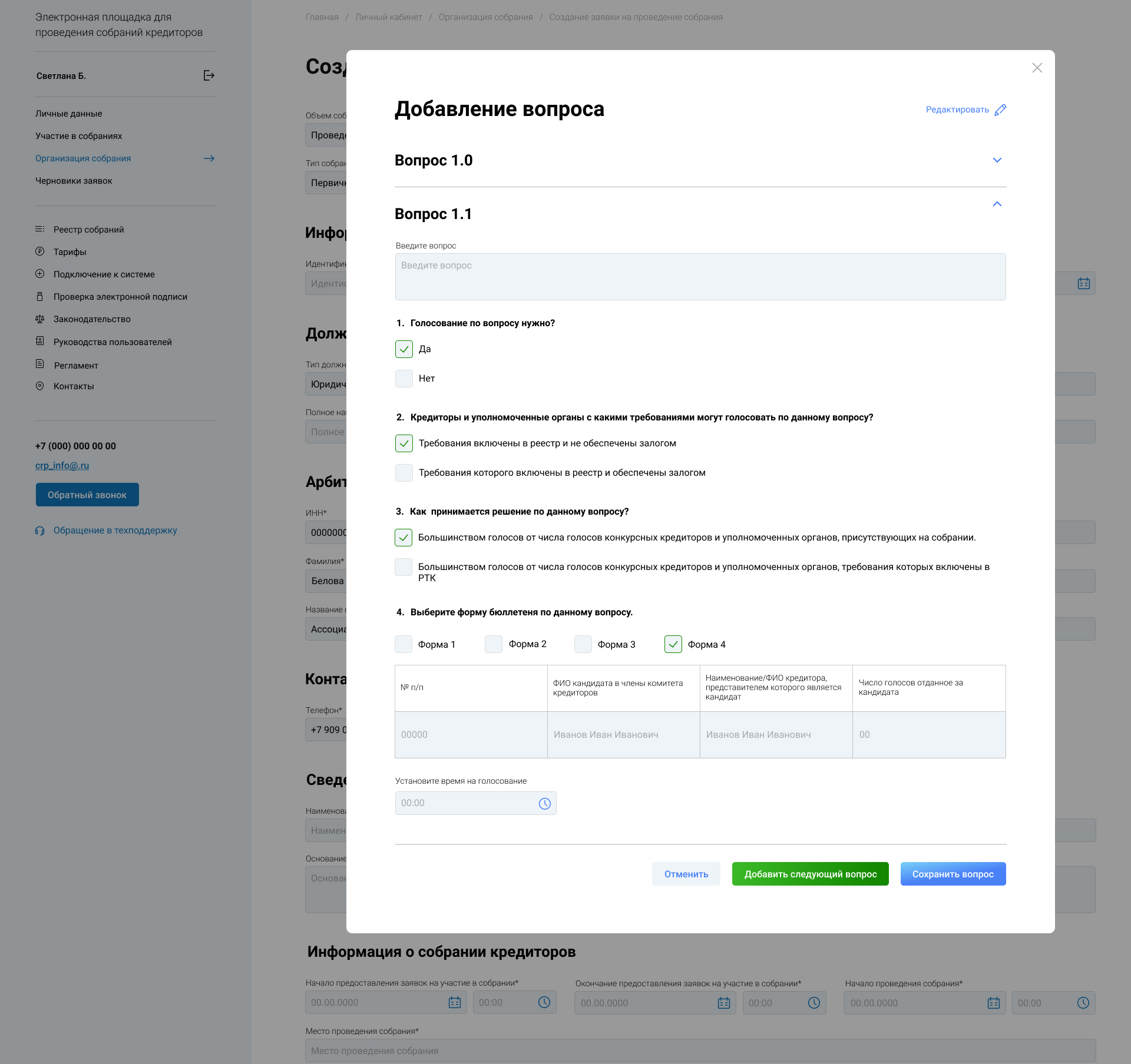
Task: Click Наименование/ФИО кредитора cell Иванов Иван Иванович
Action: tap(776, 734)
